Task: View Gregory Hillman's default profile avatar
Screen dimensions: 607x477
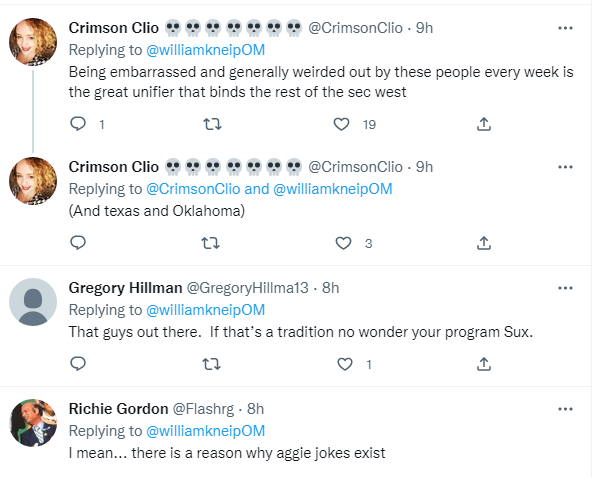Action: [x=33, y=303]
